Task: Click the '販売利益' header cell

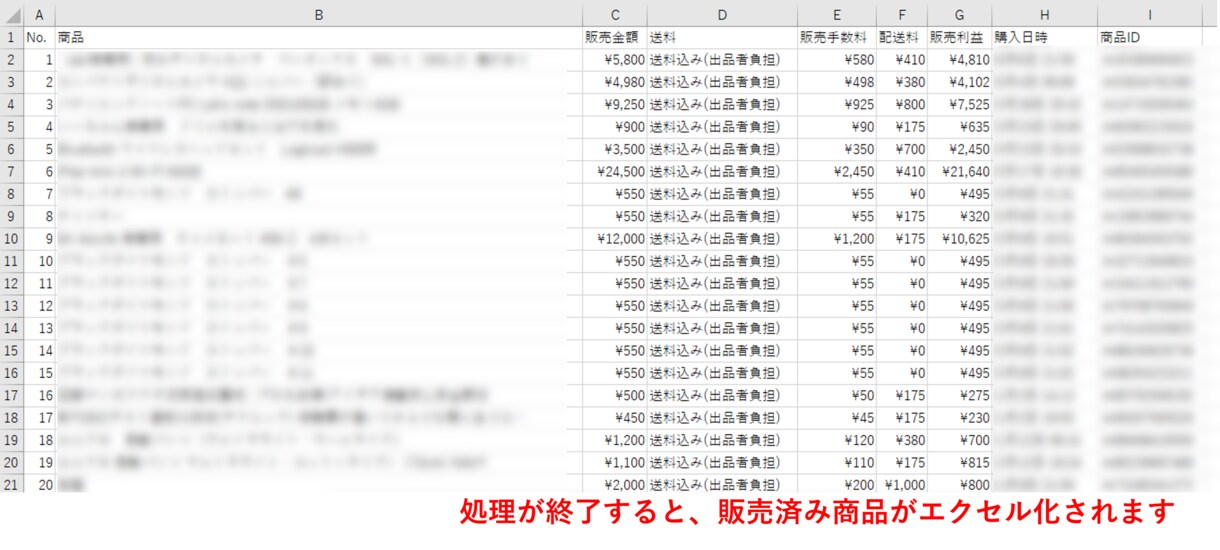Action: [x=960, y=37]
